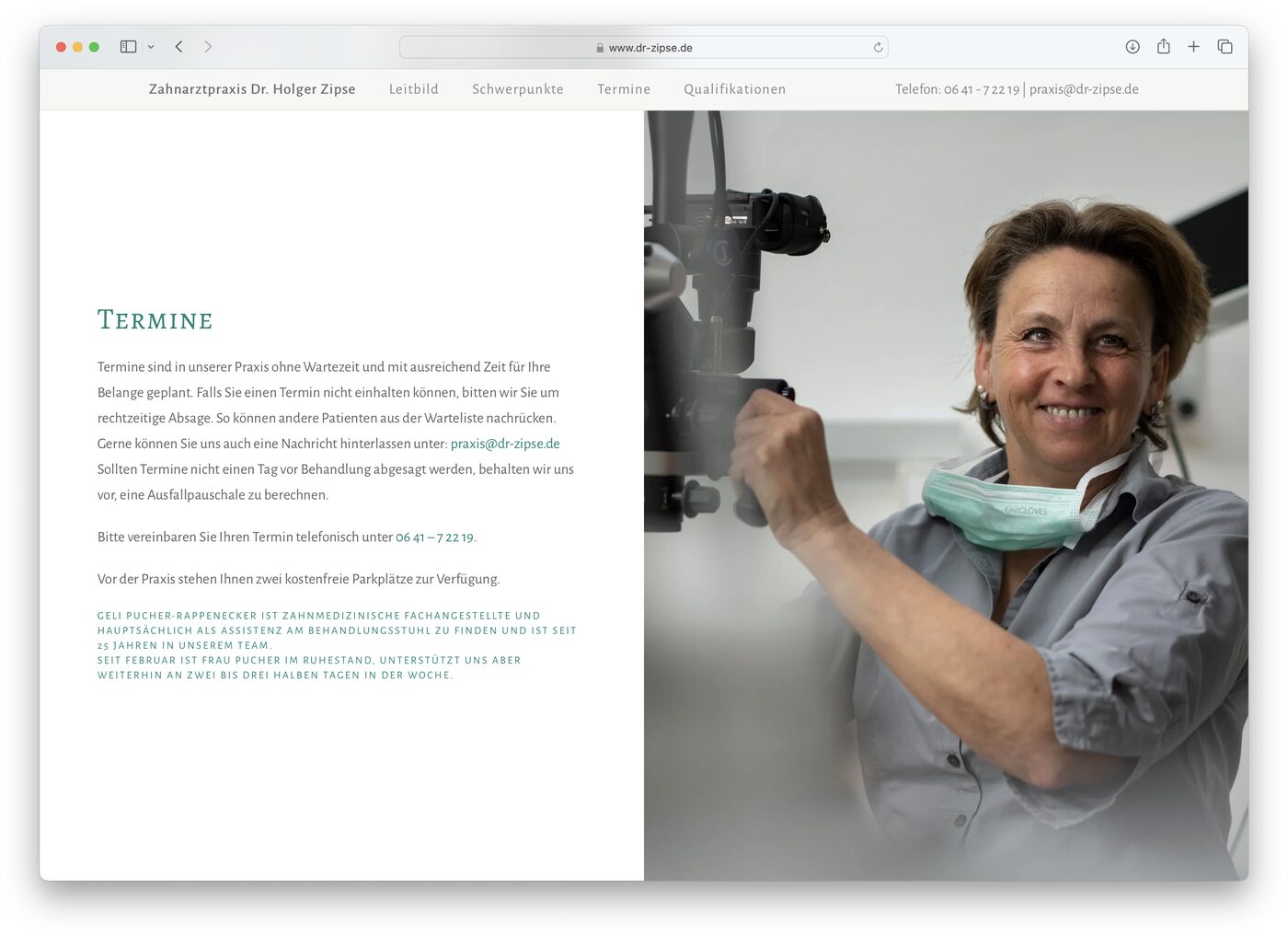Open the downloads icon in toolbar
Screen dimensions: 1288x936
(1133, 47)
